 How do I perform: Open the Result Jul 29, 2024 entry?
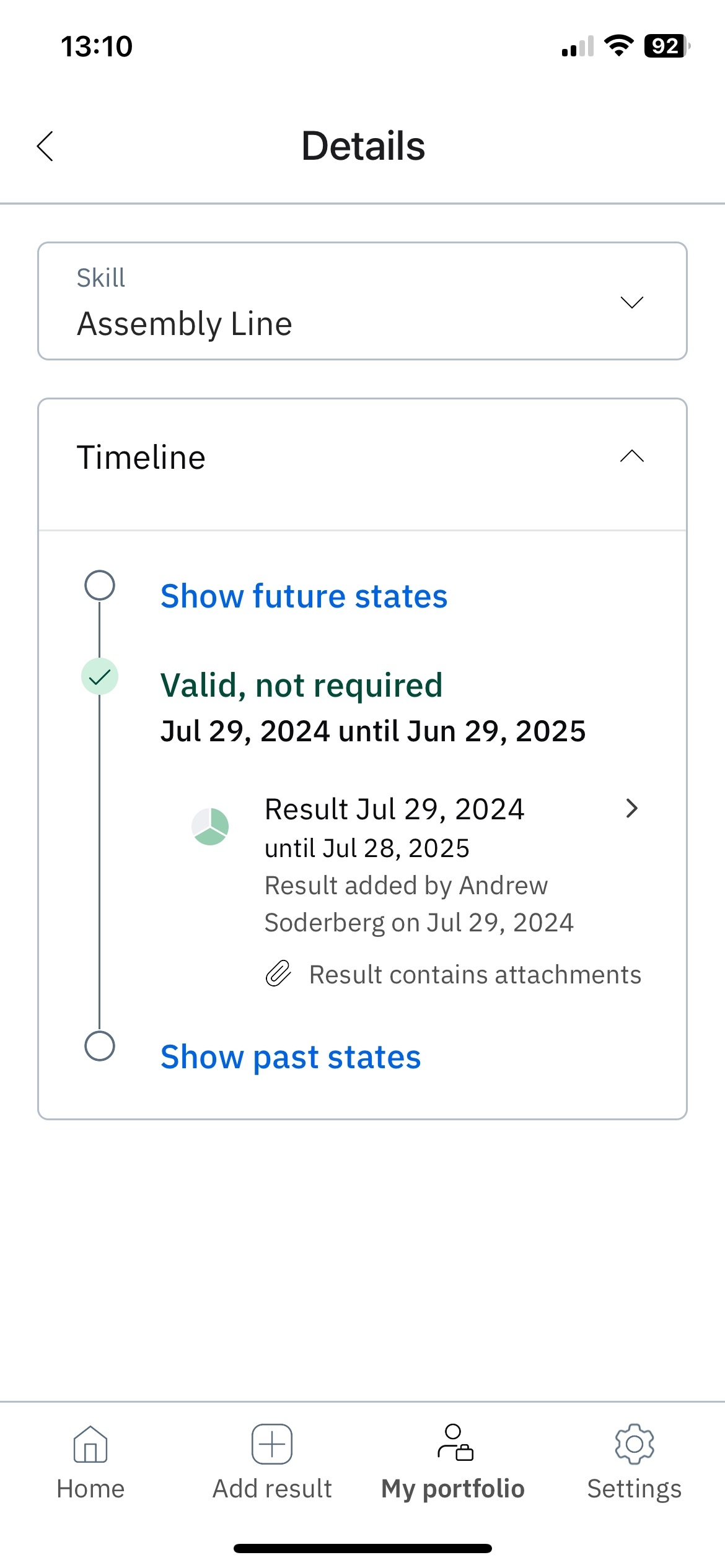click(x=394, y=809)
